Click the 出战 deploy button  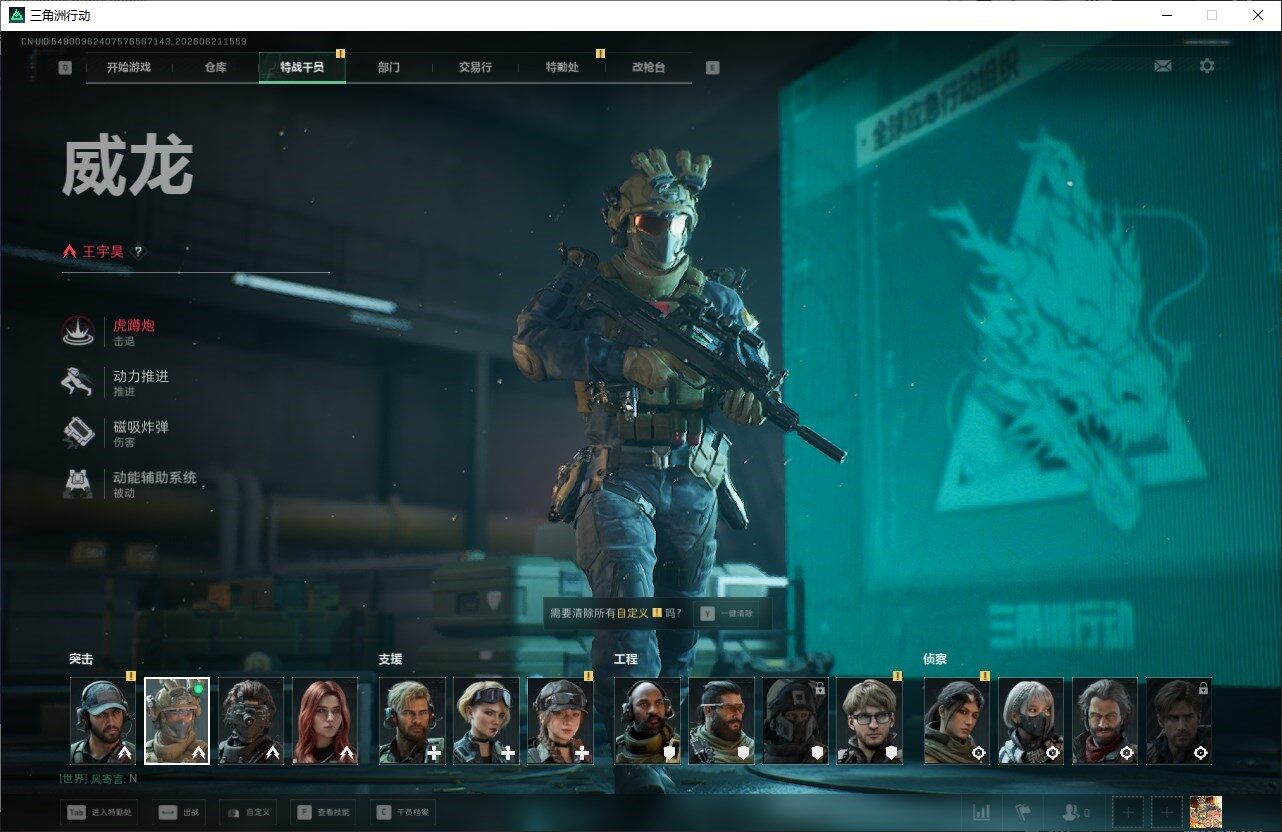pyautogui.click(x=180, y=812)
